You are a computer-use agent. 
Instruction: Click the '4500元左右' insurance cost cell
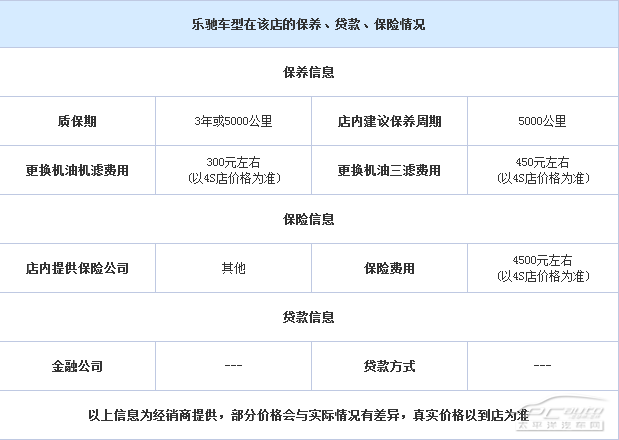coord(543,268)
